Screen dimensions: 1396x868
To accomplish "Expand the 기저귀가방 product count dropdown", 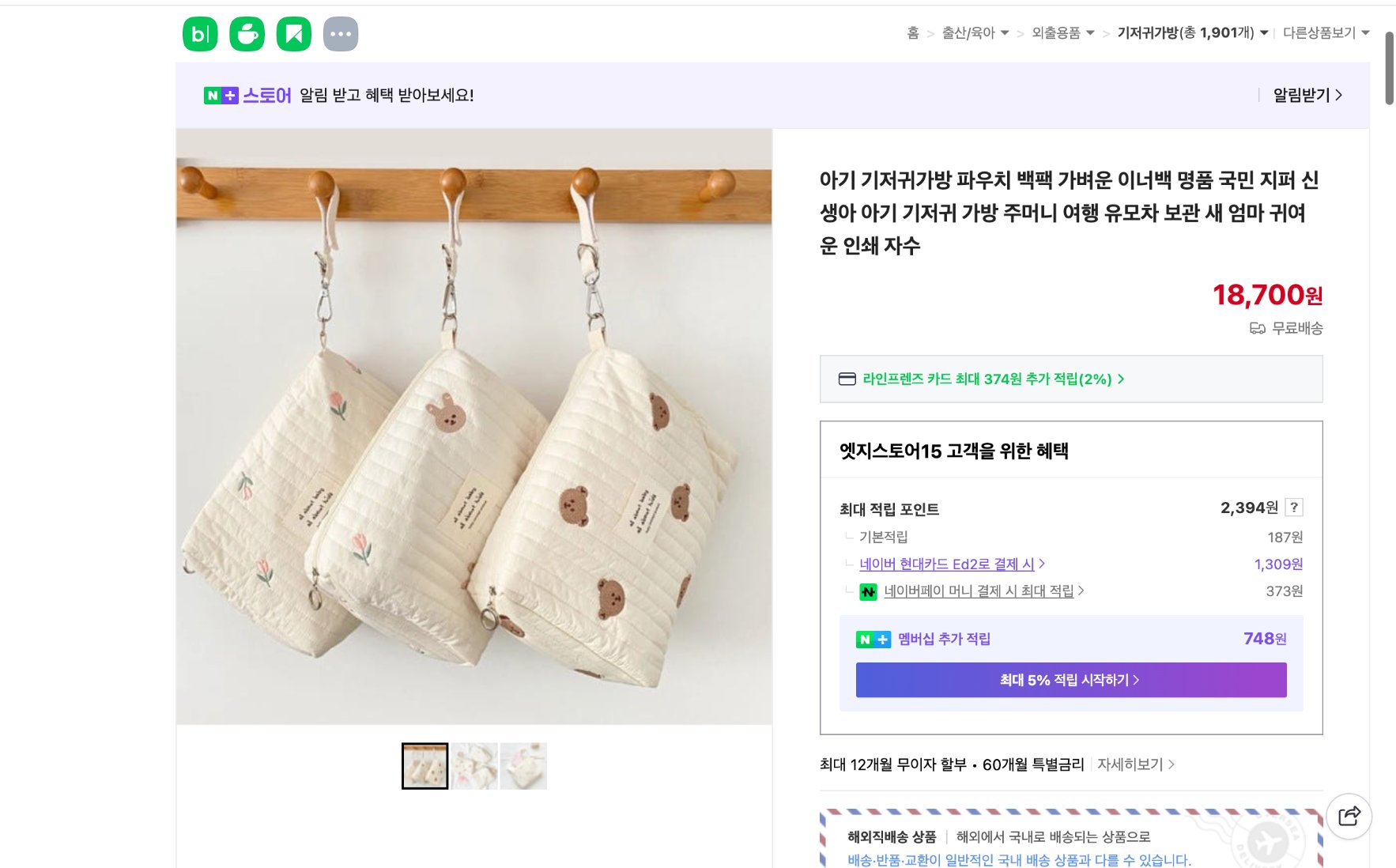I will [1263, 33].
